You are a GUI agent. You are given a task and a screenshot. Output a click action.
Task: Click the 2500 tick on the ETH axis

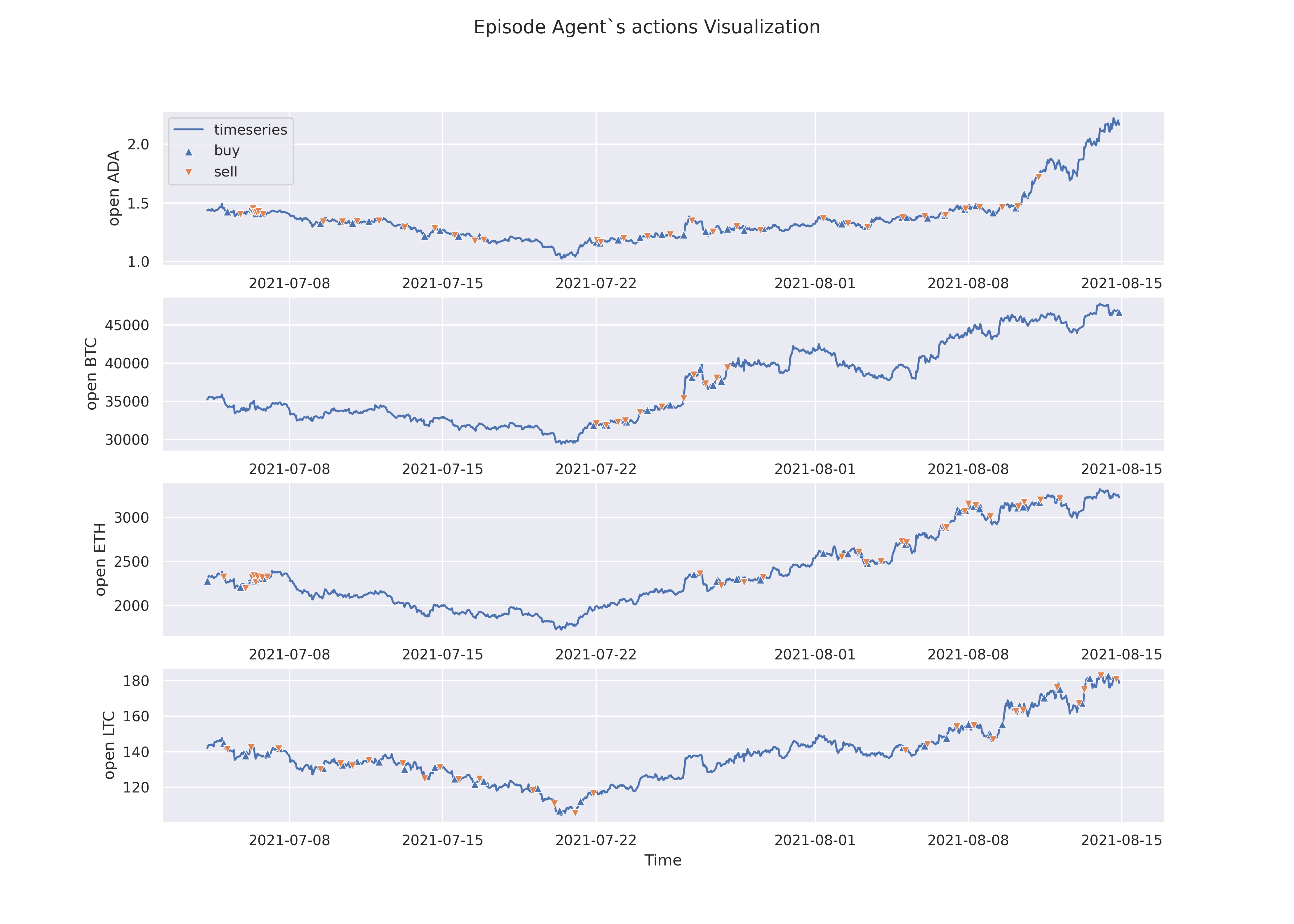pos(132,562)
